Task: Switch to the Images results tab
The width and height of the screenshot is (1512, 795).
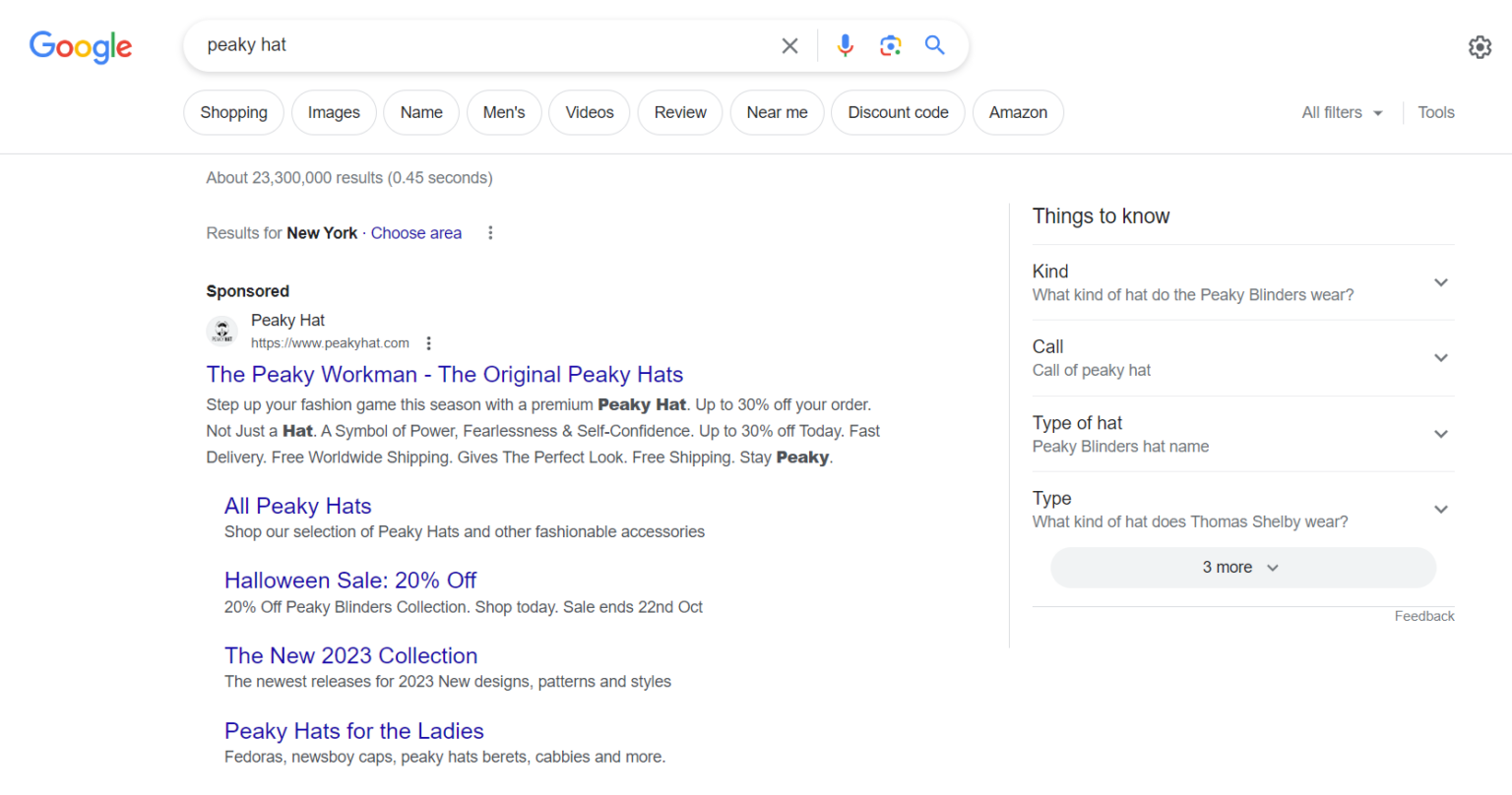Action: coord(333,112)
